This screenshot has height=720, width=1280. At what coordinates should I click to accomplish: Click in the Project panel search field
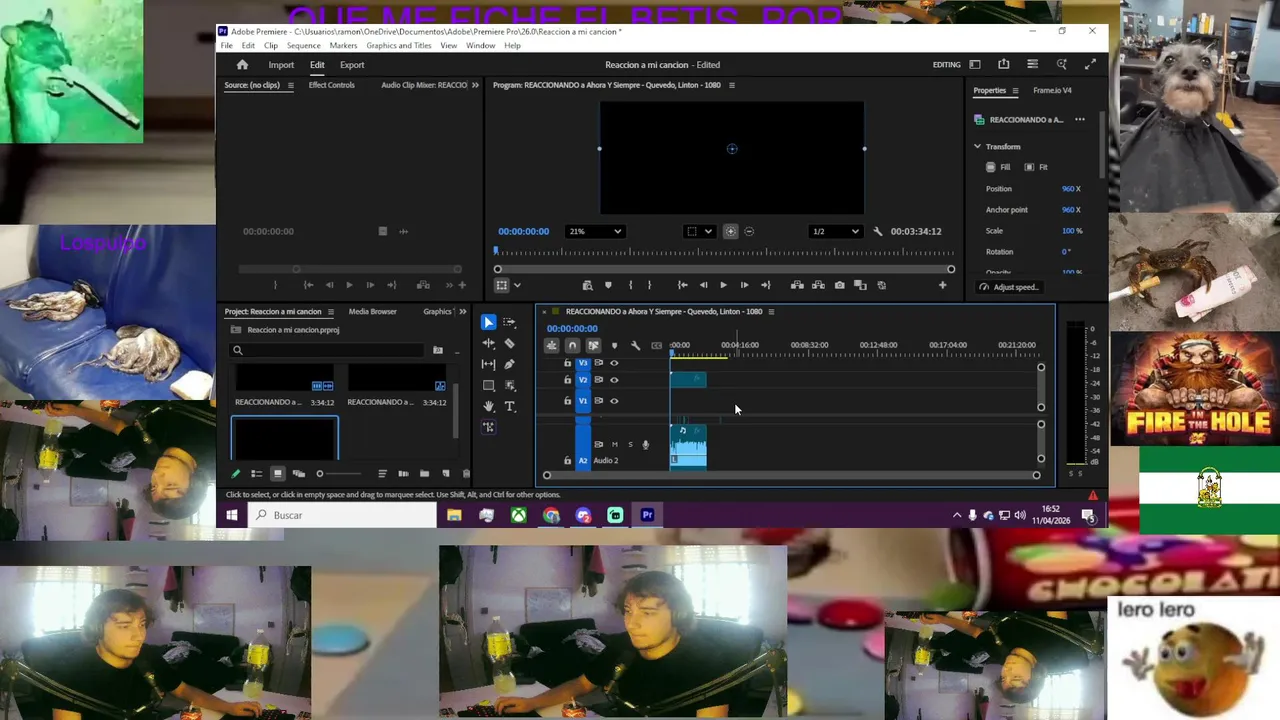(328, 350)
